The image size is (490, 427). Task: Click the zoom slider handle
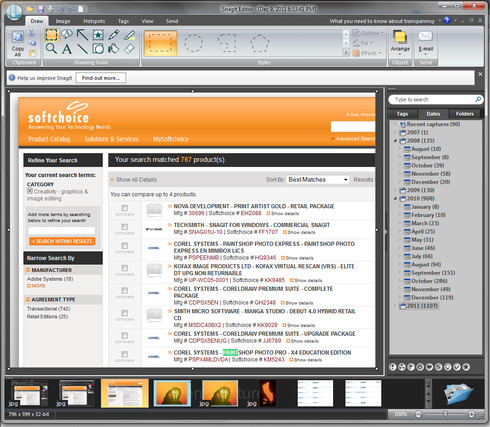coord(445,414)
